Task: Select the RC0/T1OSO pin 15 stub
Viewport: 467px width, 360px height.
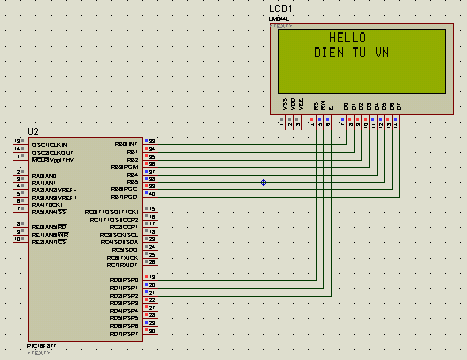Action: point(151,212)
